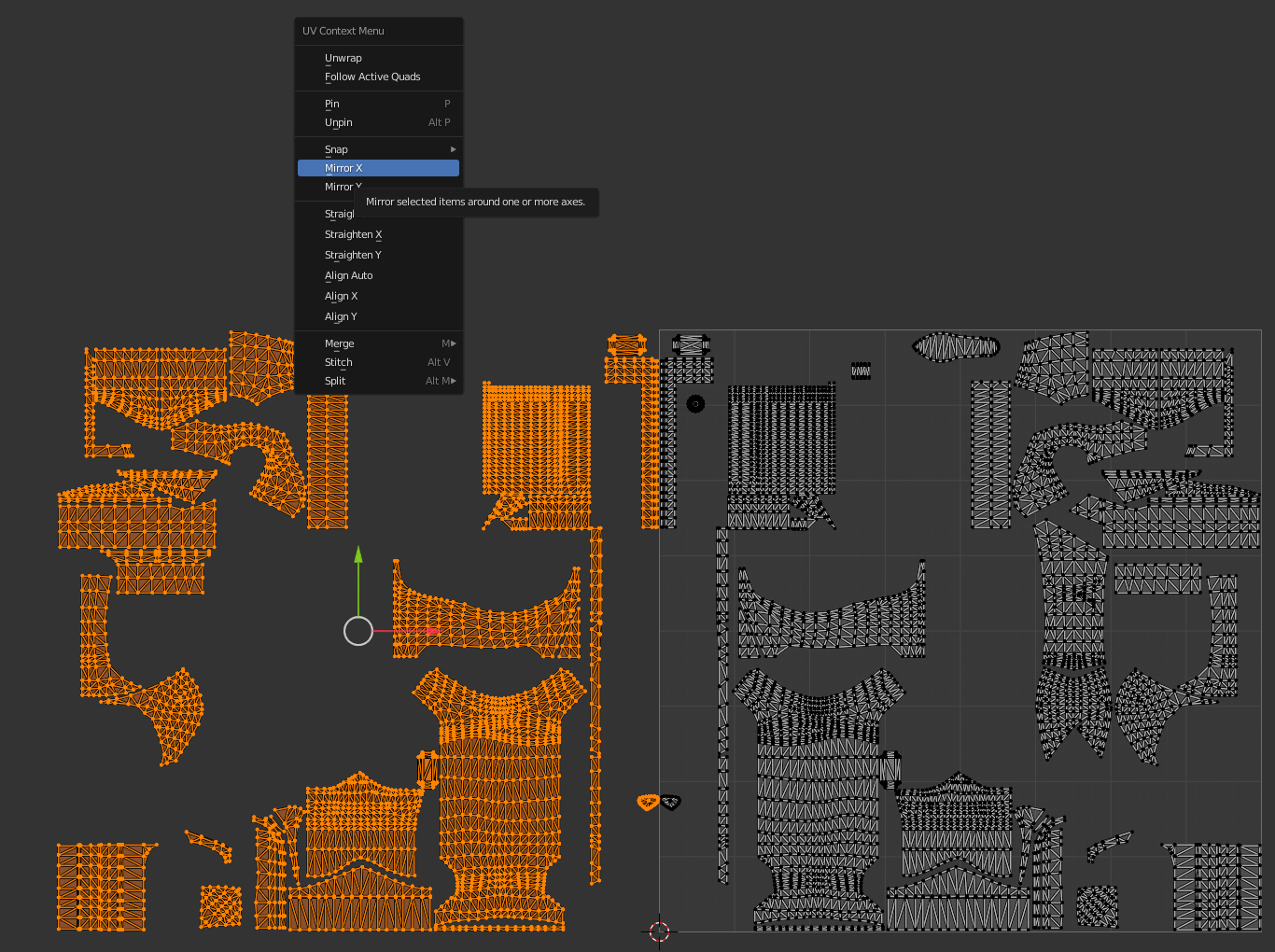The image size is (1275, 952).
Task: Select Stitch from the context menu
Action: (x=378, y=362)
